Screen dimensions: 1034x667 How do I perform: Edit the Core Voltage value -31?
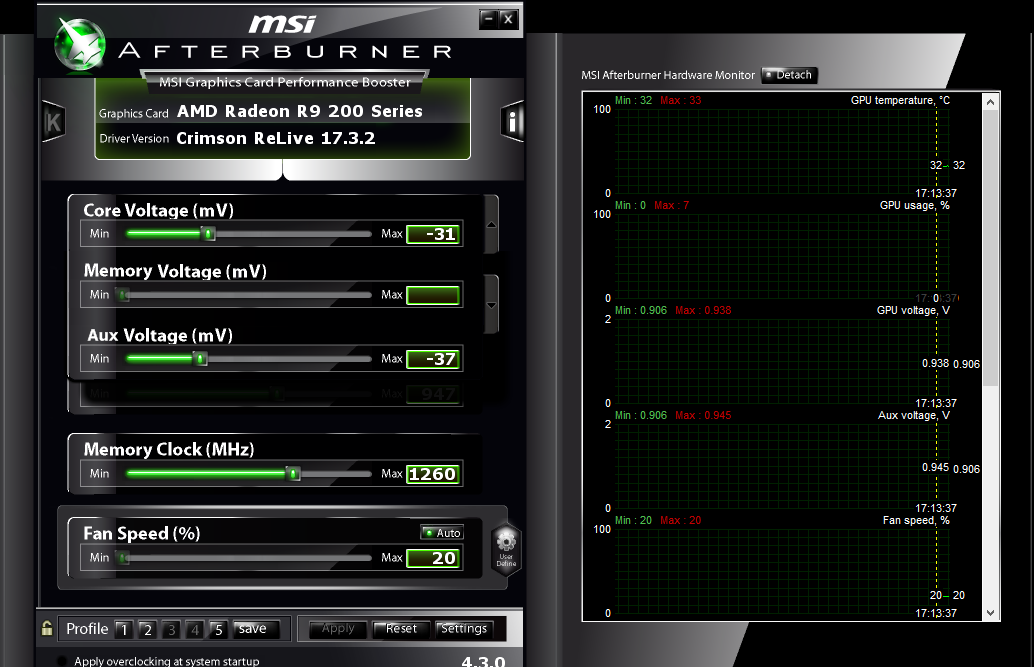[433, 234]
